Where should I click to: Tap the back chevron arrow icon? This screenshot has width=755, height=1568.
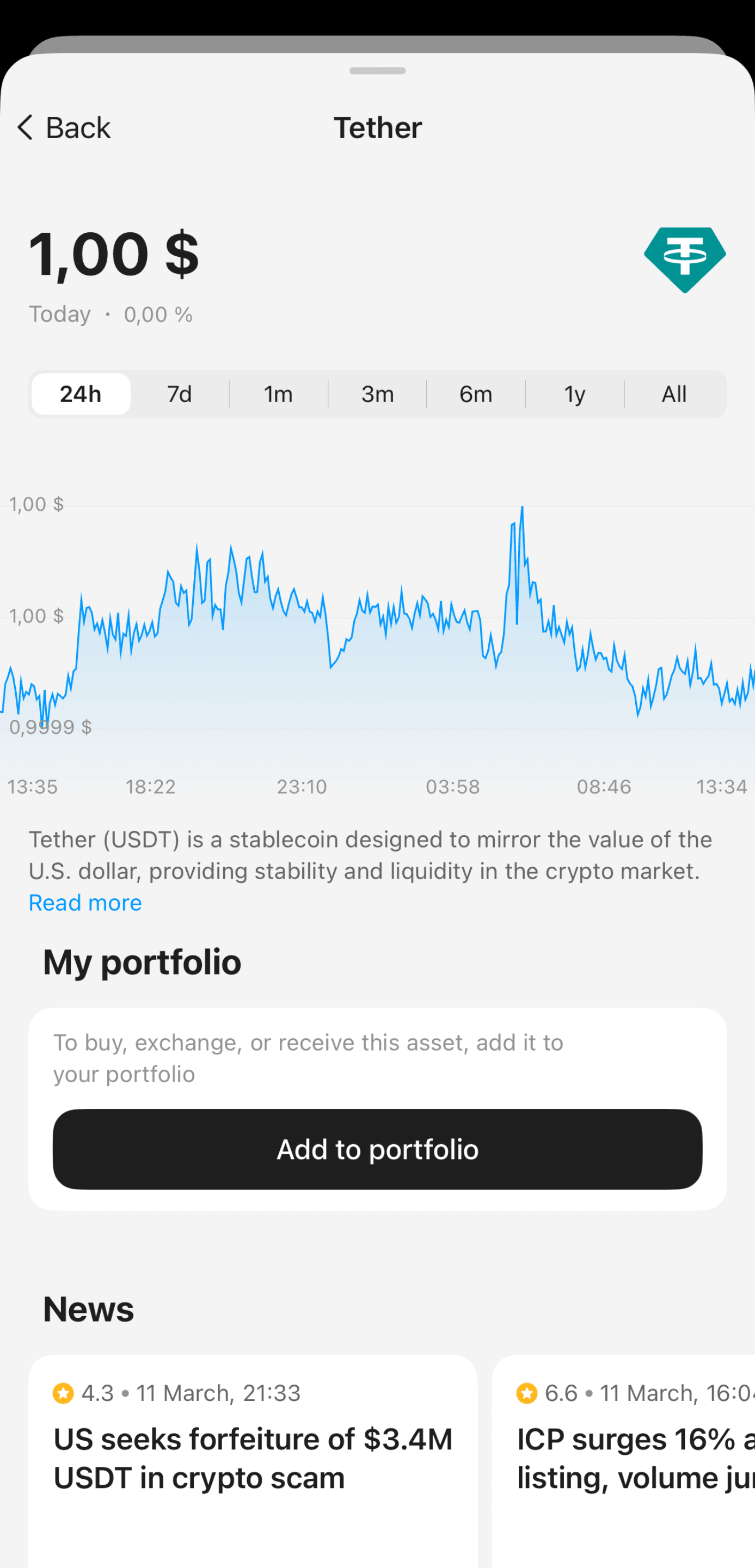tap(25, 128)
